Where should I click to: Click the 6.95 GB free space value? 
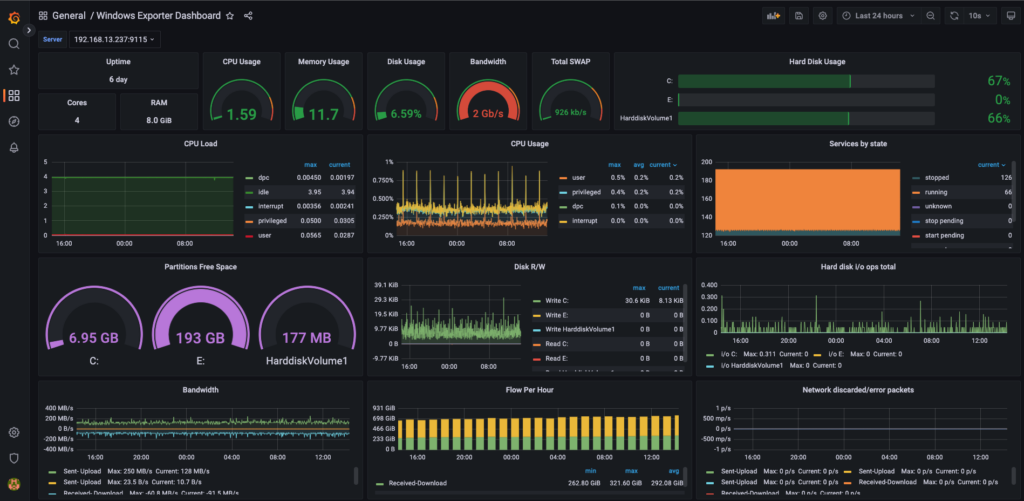point(94,338)
